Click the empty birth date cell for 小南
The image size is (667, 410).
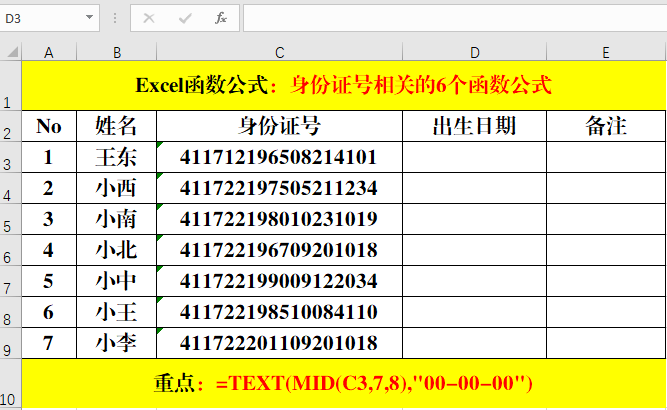click(474, 219)
